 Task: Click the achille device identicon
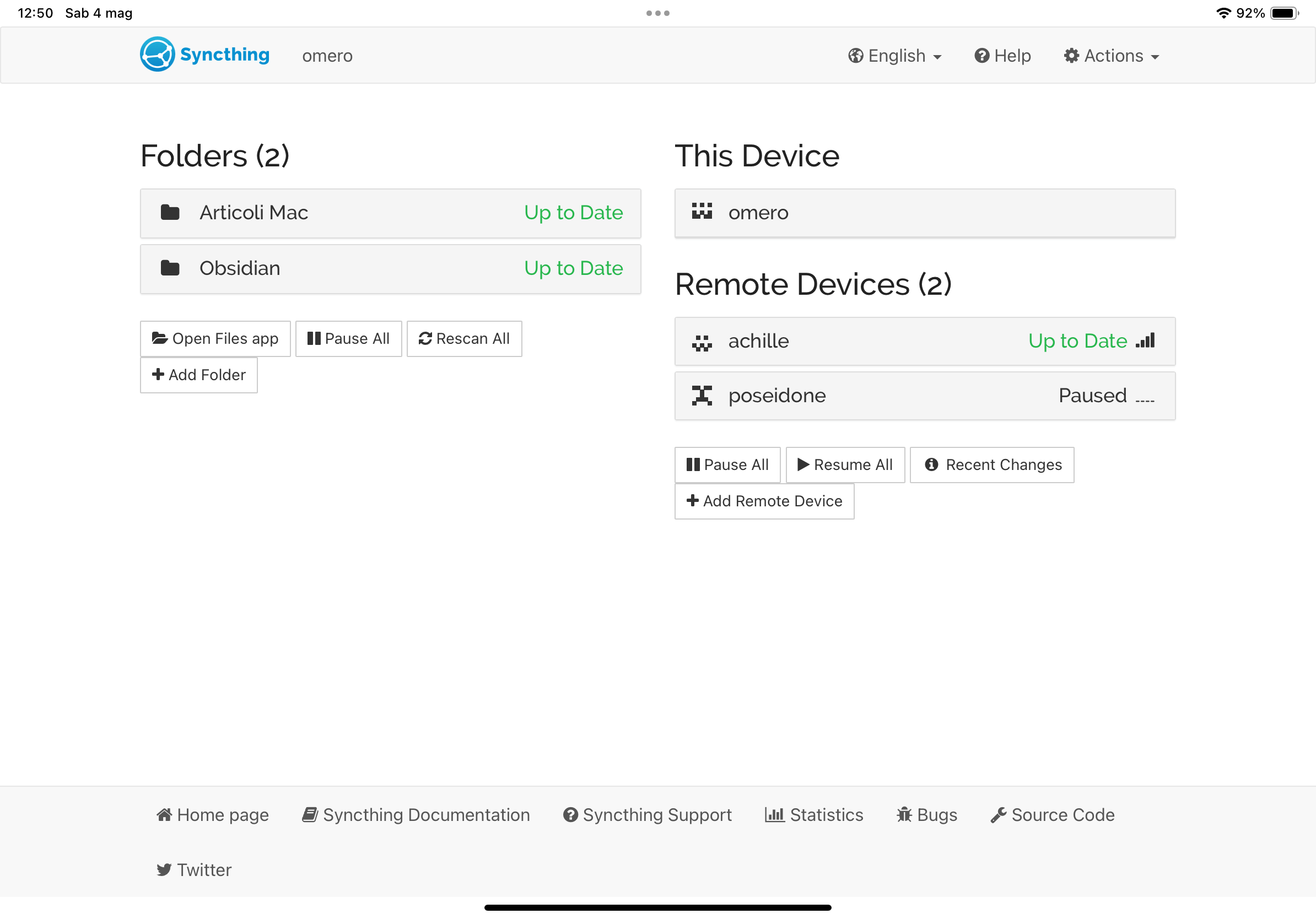tap(702, 342)
